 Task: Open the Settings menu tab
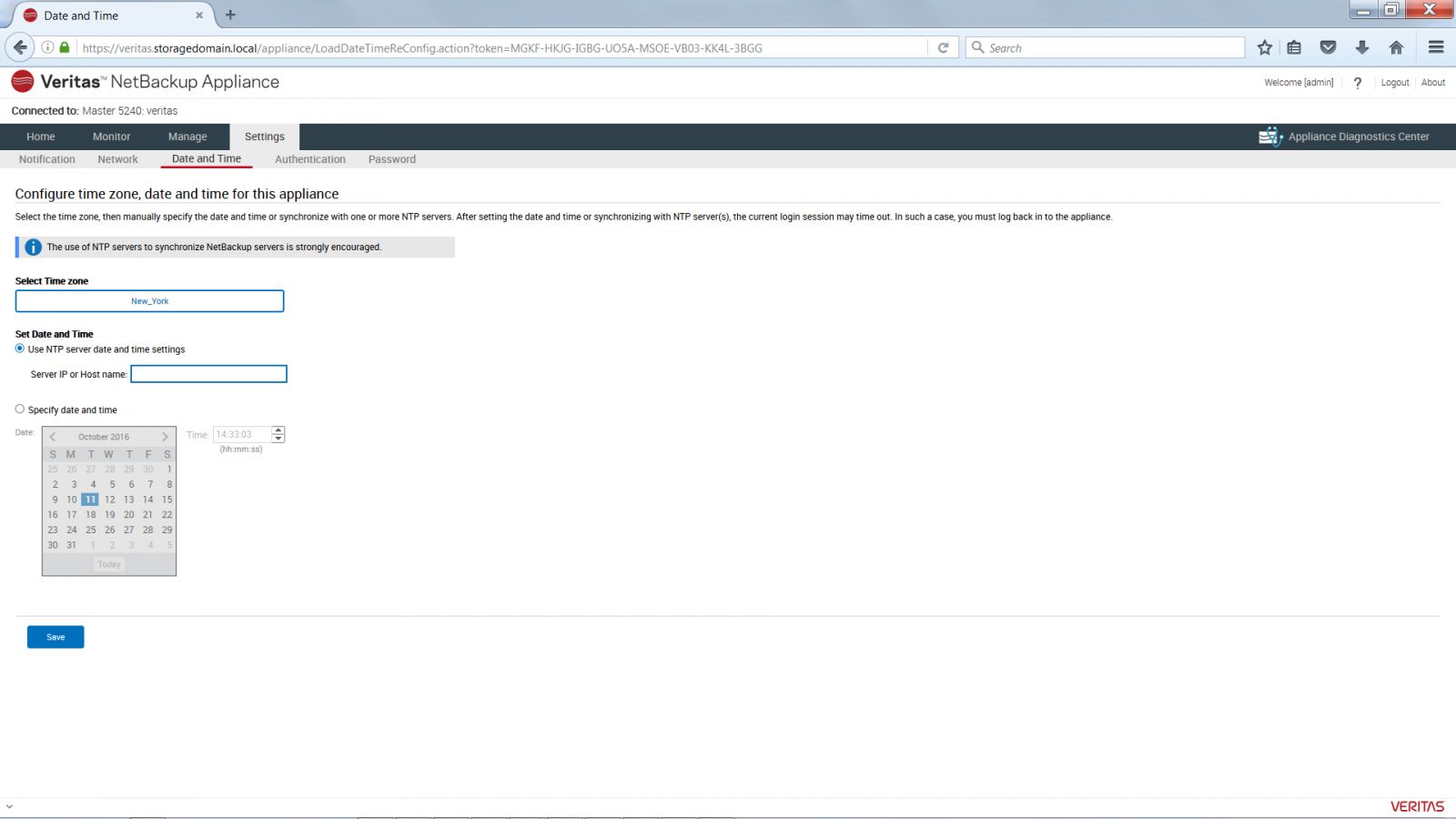tap(265, 136)
